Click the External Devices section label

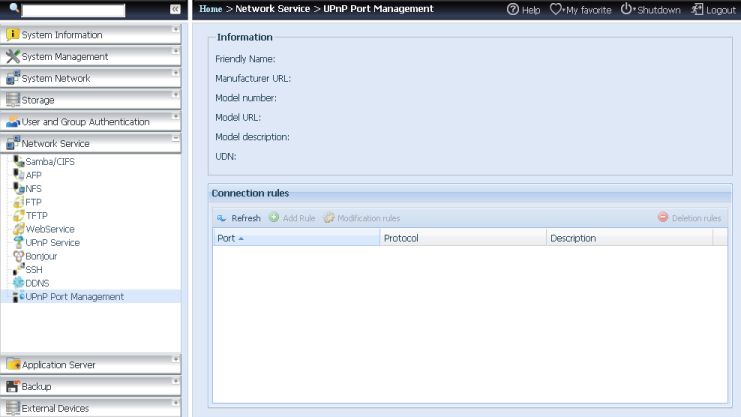point(55,408)
